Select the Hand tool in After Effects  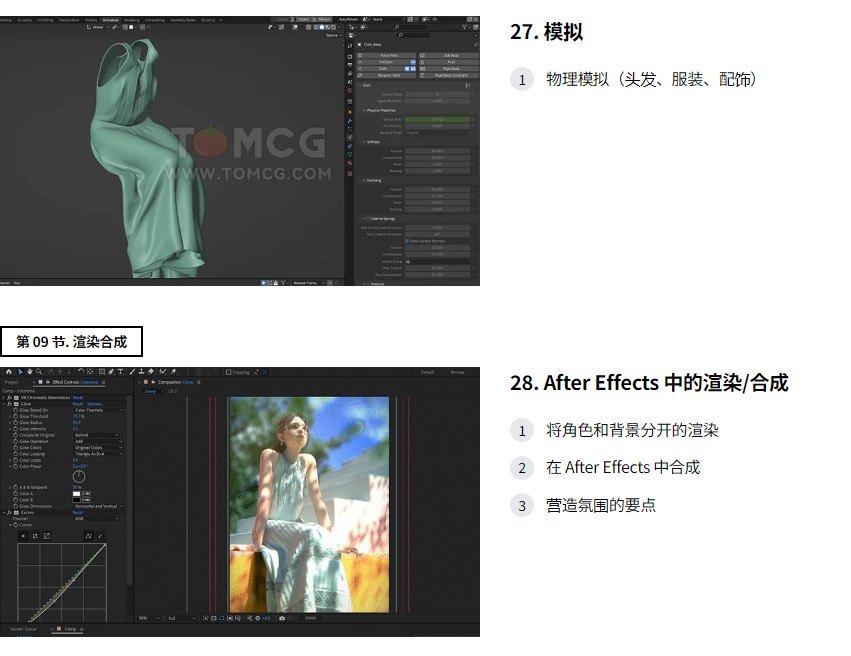coord(30,372)
